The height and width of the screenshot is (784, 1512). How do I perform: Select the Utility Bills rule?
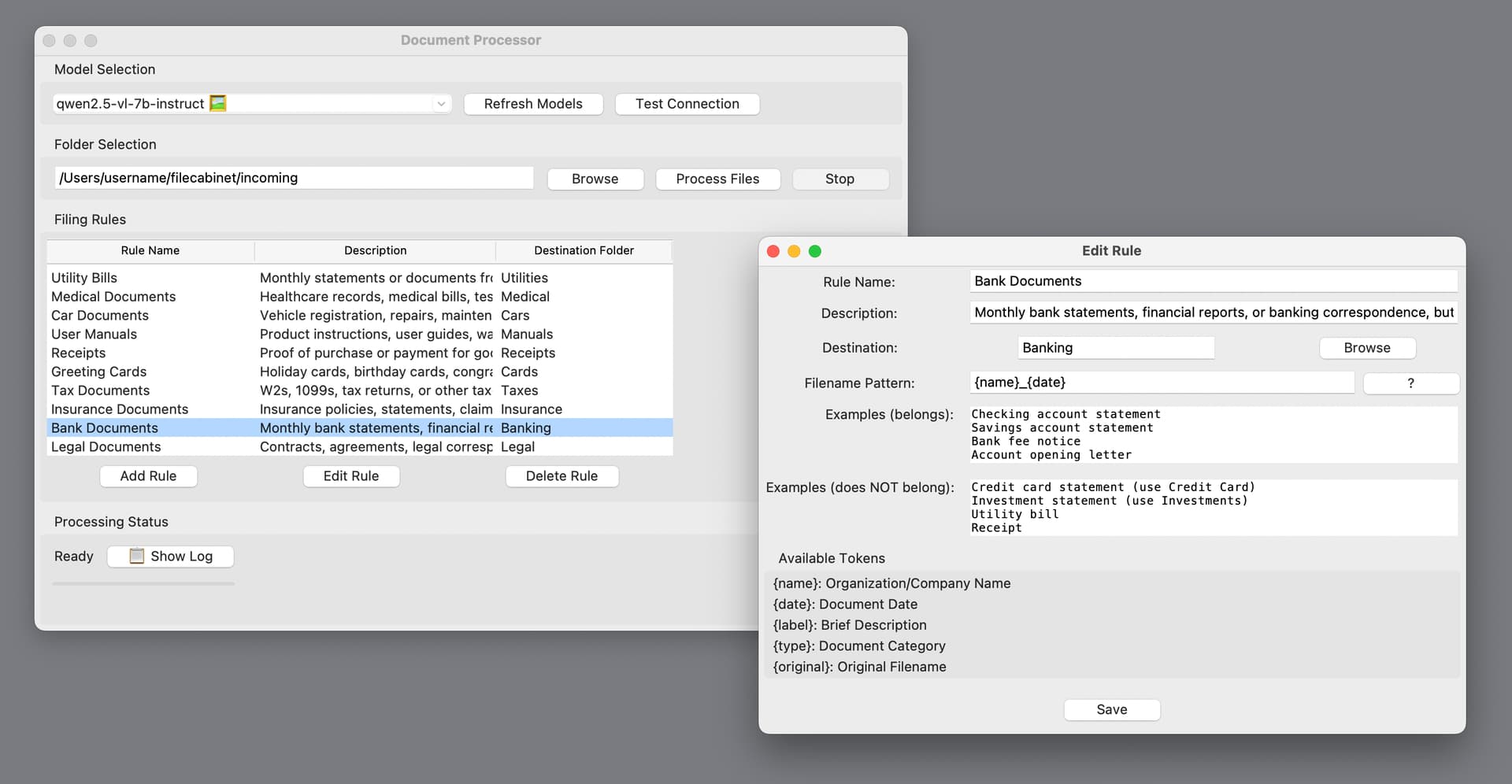coord(84,278)
